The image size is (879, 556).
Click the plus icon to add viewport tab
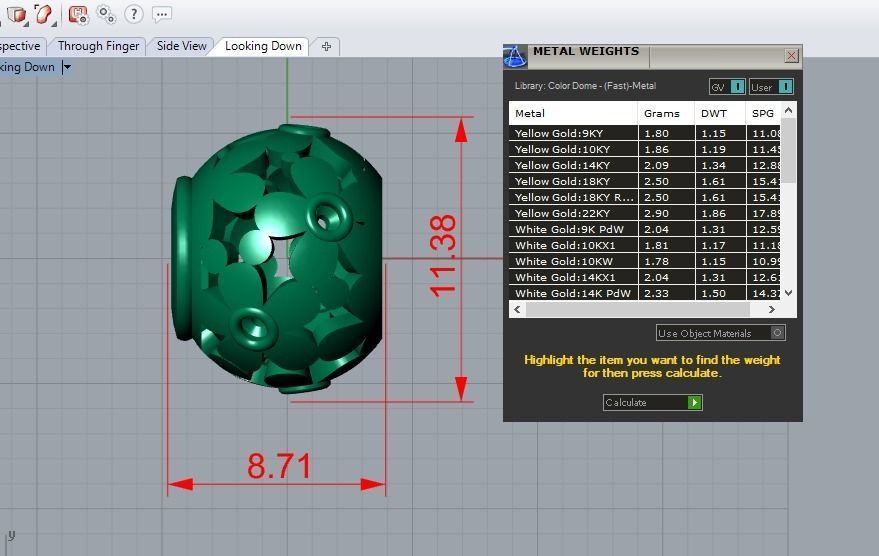(x=326, y=47)
